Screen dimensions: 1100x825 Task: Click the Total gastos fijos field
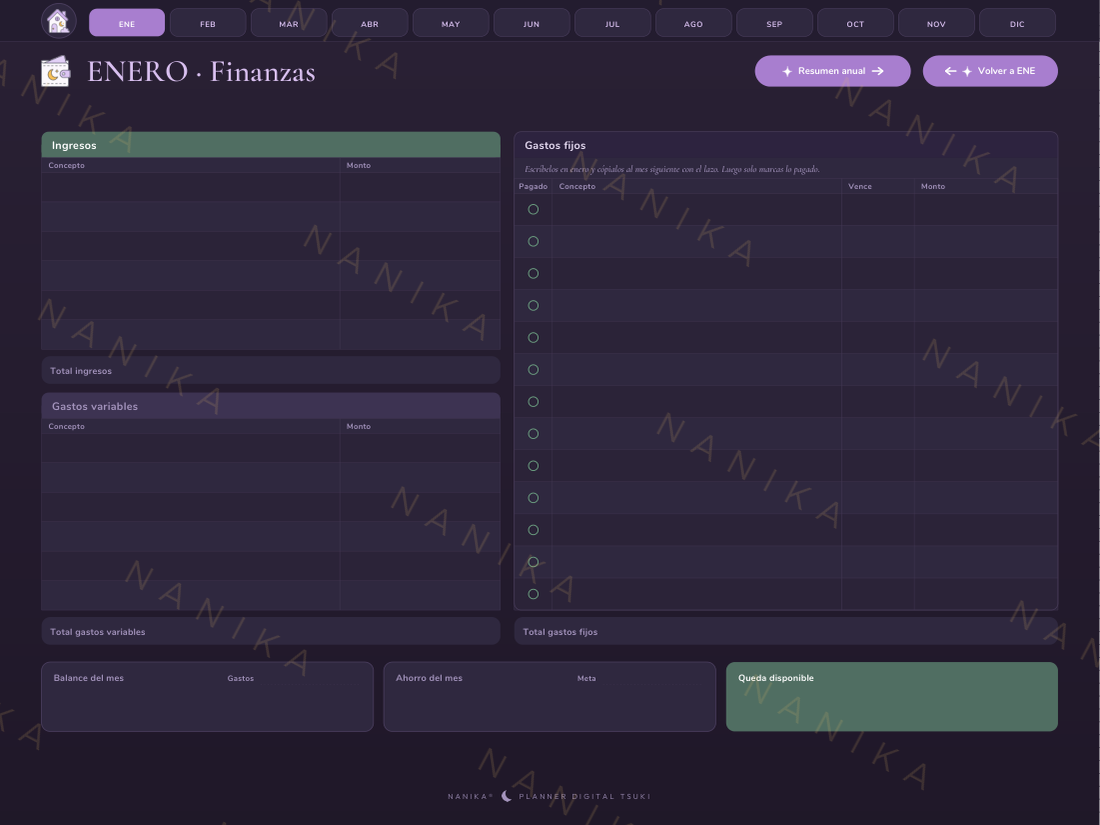click(786, 631)
